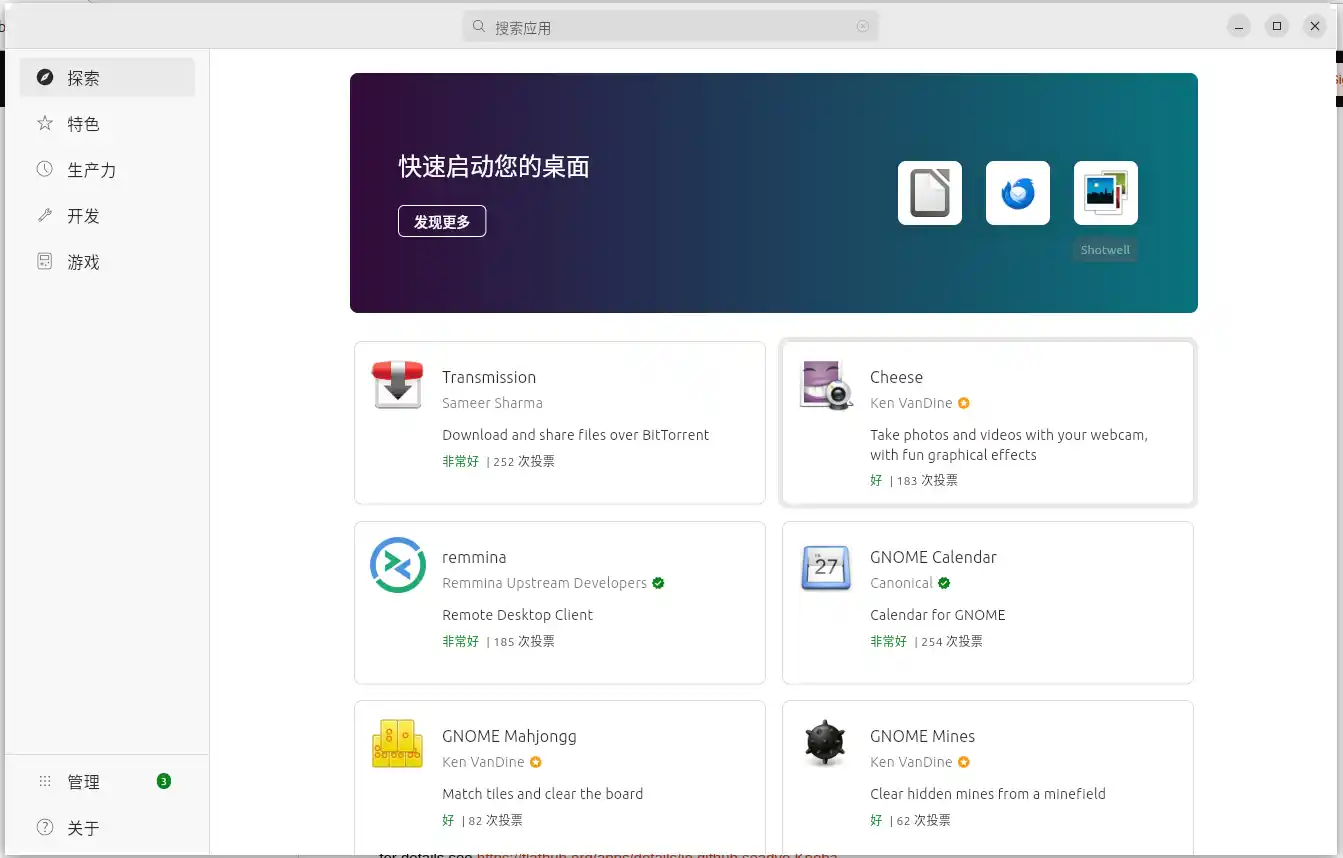Clear the search field with the X icon
The width and height of the screenshot is (1343, 858).
pos(863,27)
